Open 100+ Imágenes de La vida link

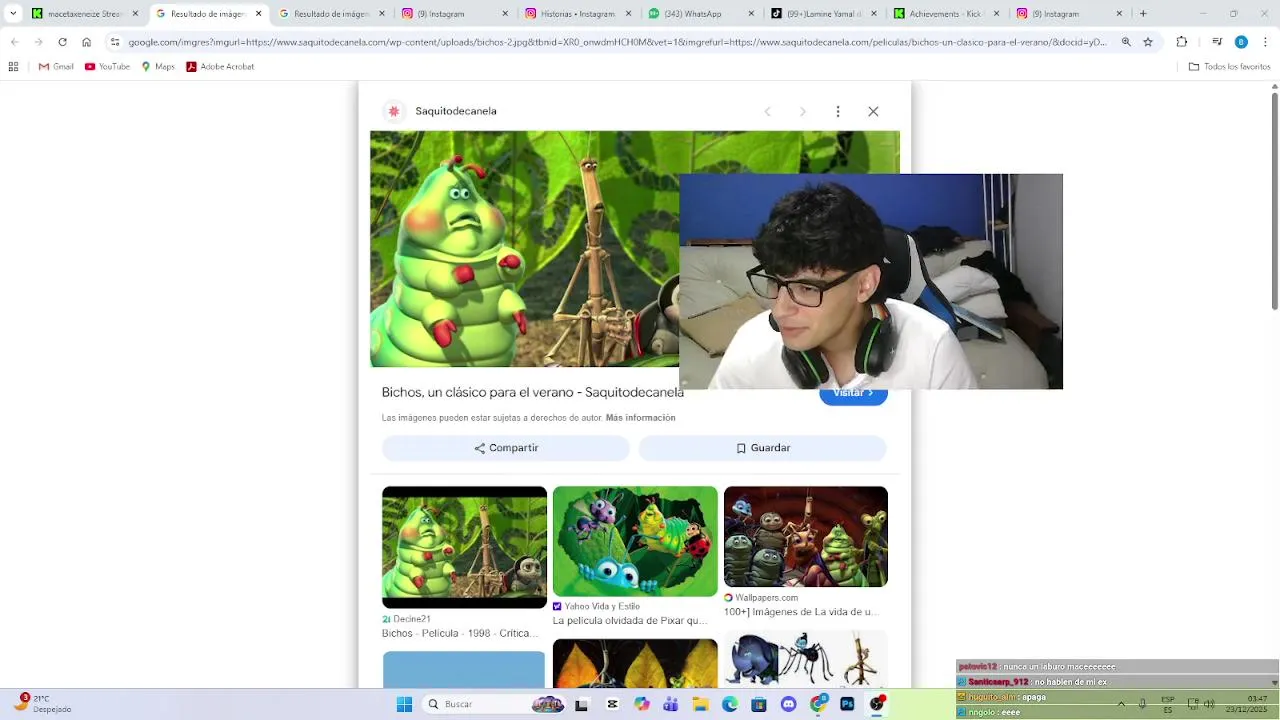click(x=800, y=612)
